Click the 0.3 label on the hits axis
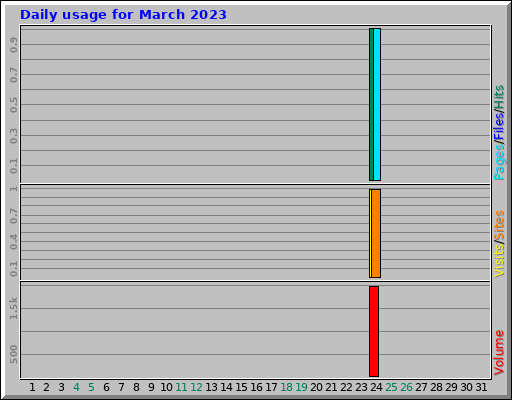This screenshot has height=400, width=512. [13, 136]
